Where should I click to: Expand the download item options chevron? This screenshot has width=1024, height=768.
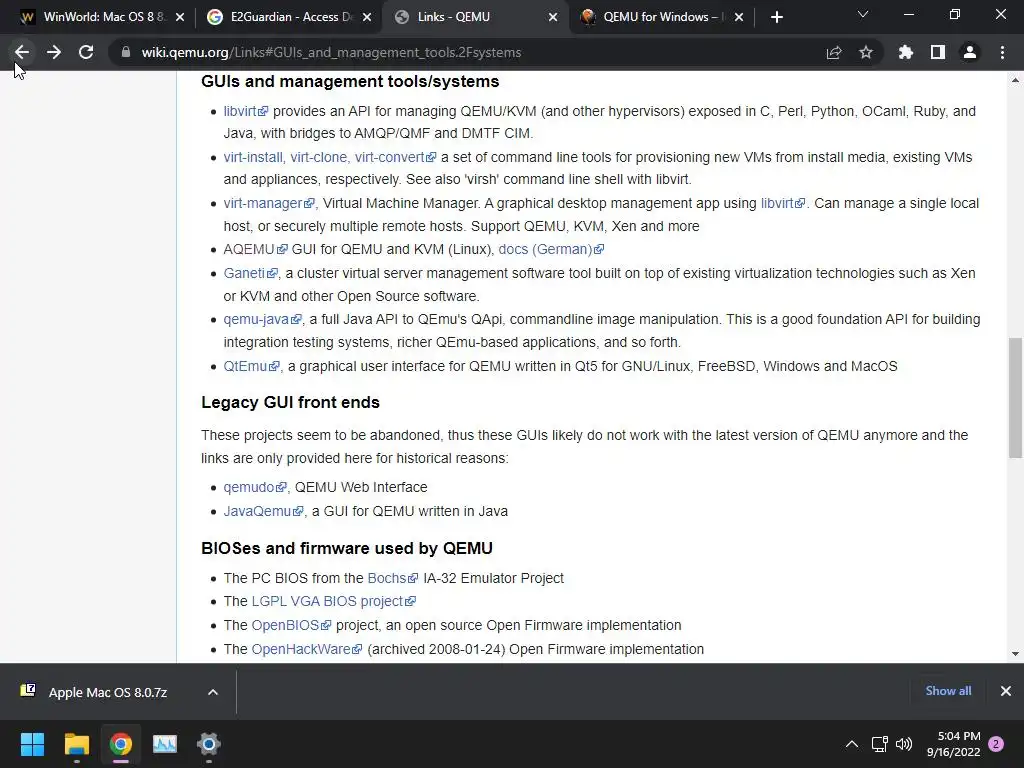(x=213, y=692)
